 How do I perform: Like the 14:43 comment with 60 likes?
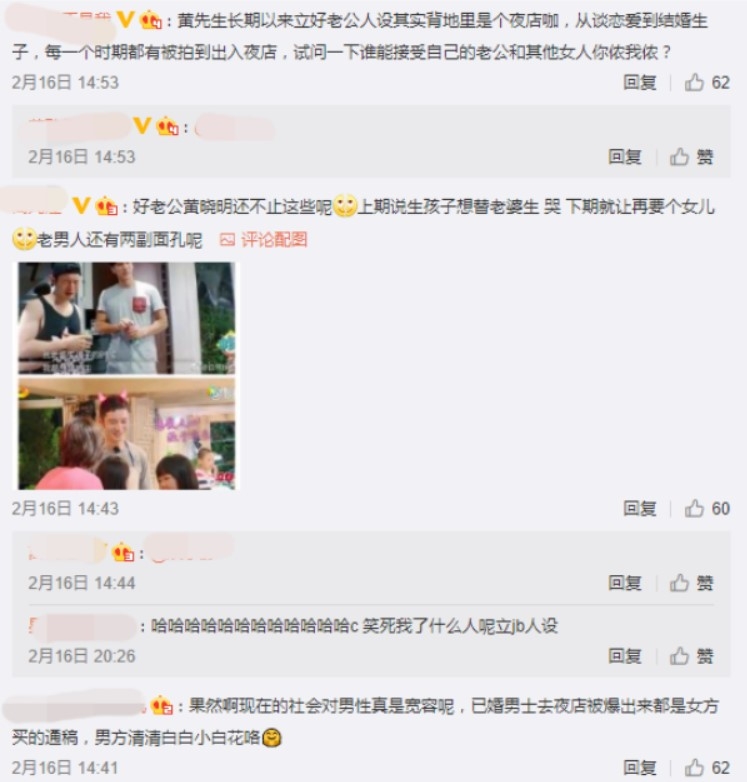point(707,509)
